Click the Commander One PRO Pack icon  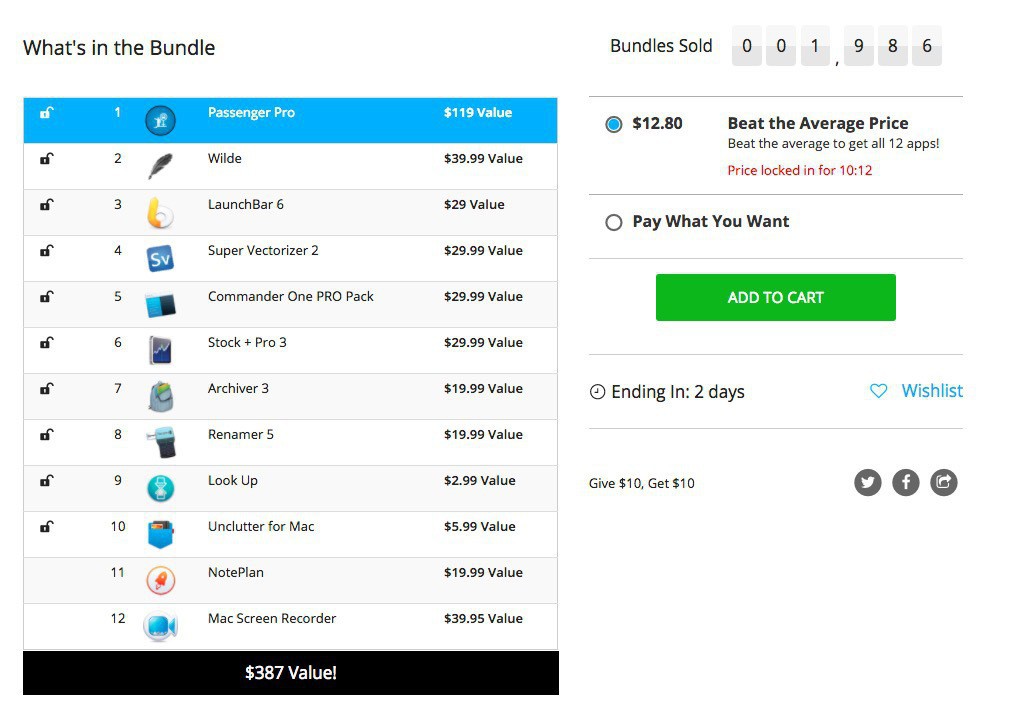click(x=160, y=305)
